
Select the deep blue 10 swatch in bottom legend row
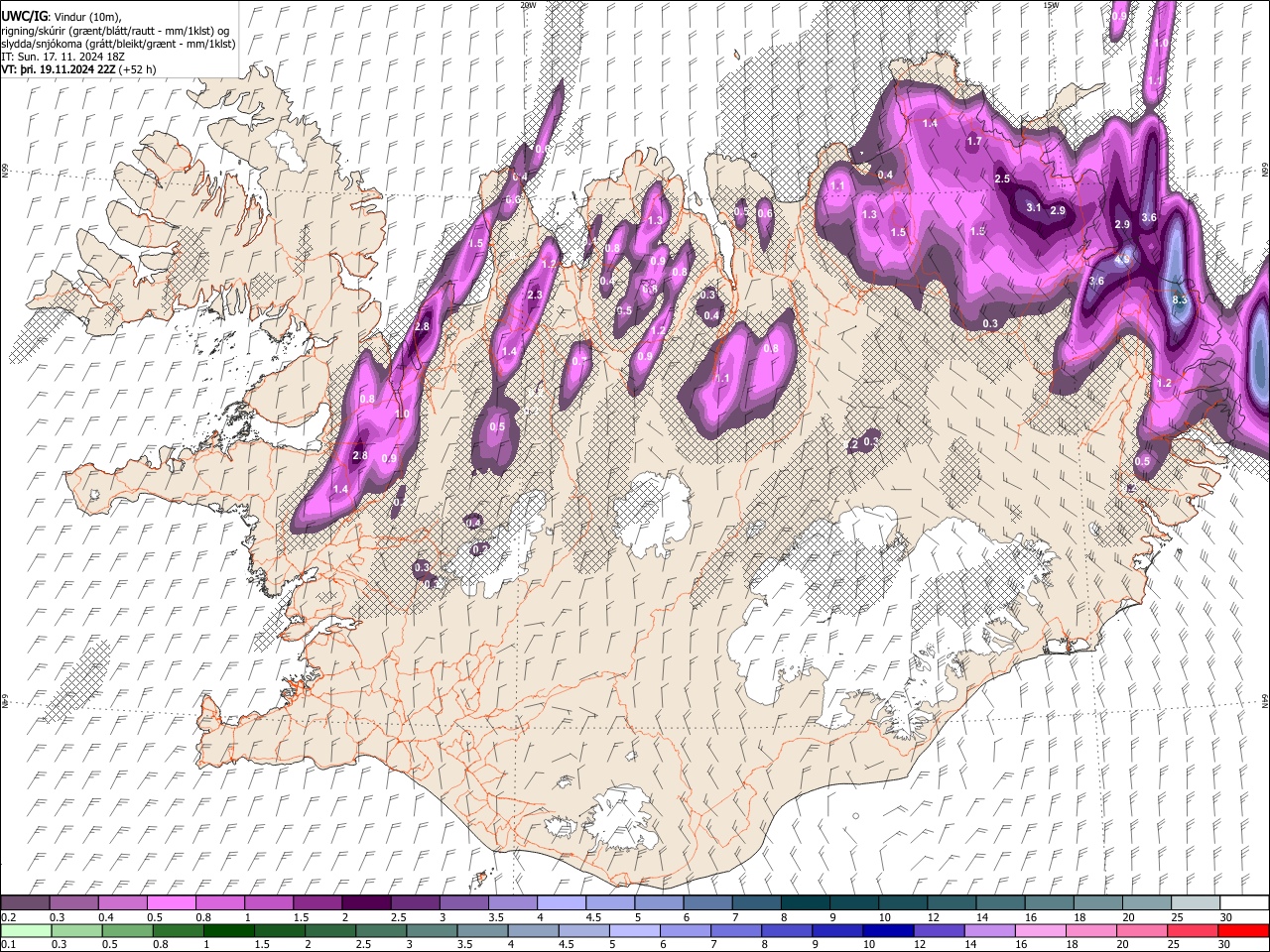point(888,930)
